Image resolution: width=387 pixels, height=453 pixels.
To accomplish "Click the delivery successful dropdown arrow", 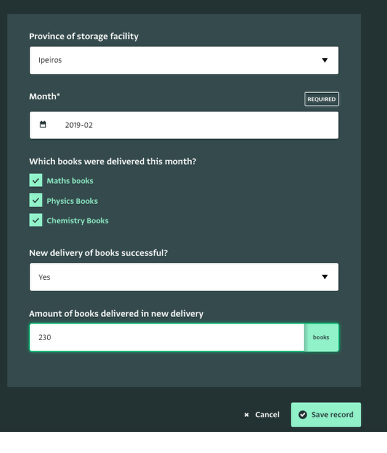I will [325, 277].
